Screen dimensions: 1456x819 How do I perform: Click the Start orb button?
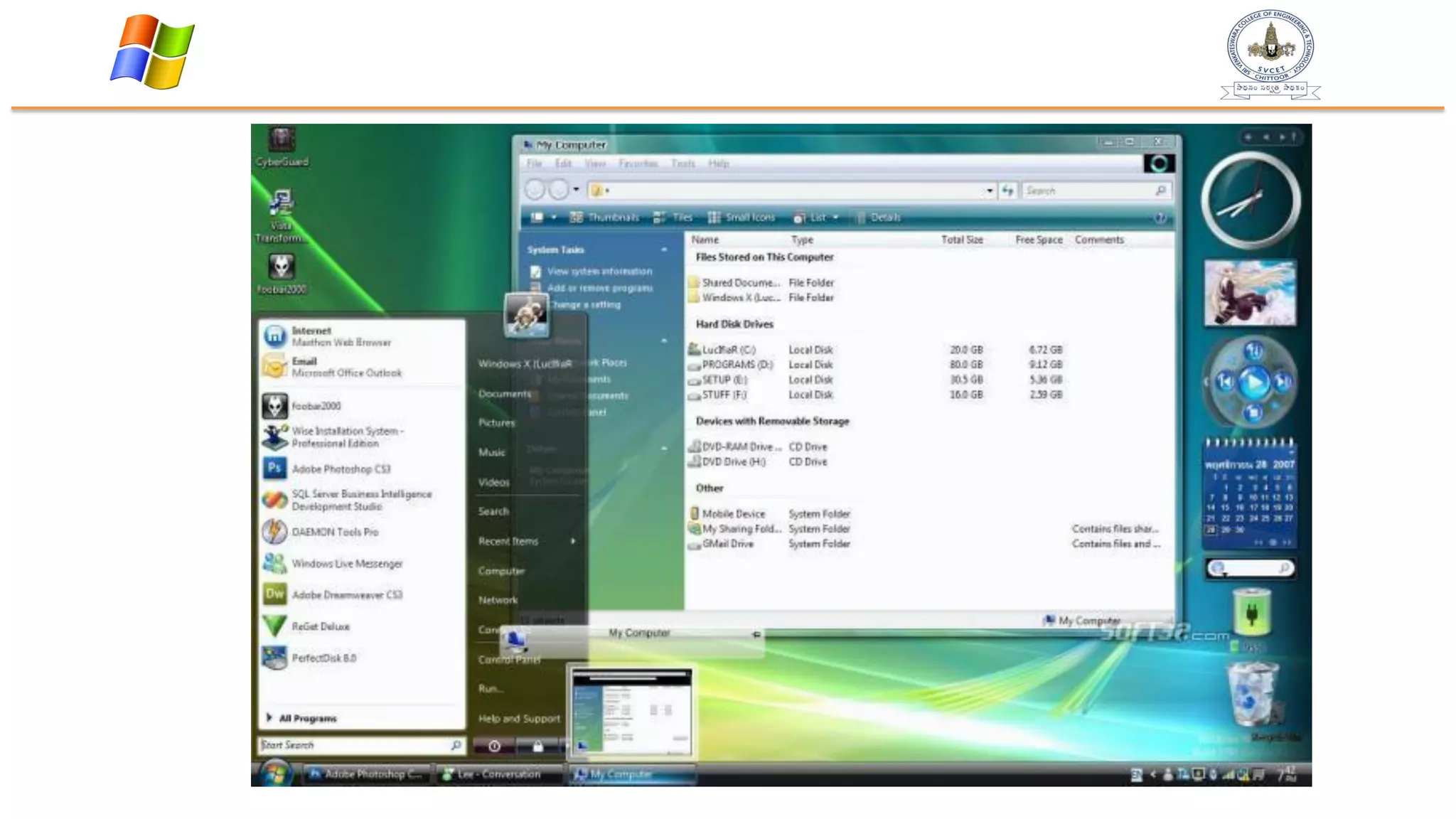[x=275, y=773]
